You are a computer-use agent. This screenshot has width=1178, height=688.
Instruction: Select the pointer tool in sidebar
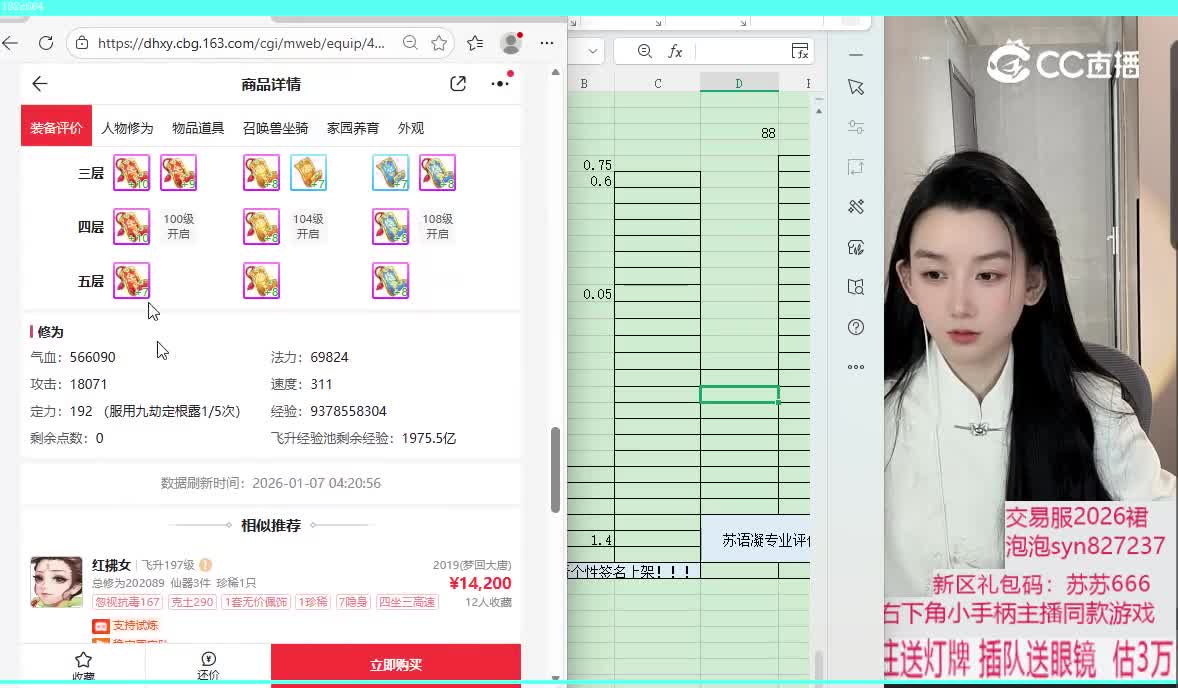pyautogui.click(x=856, y=87)
